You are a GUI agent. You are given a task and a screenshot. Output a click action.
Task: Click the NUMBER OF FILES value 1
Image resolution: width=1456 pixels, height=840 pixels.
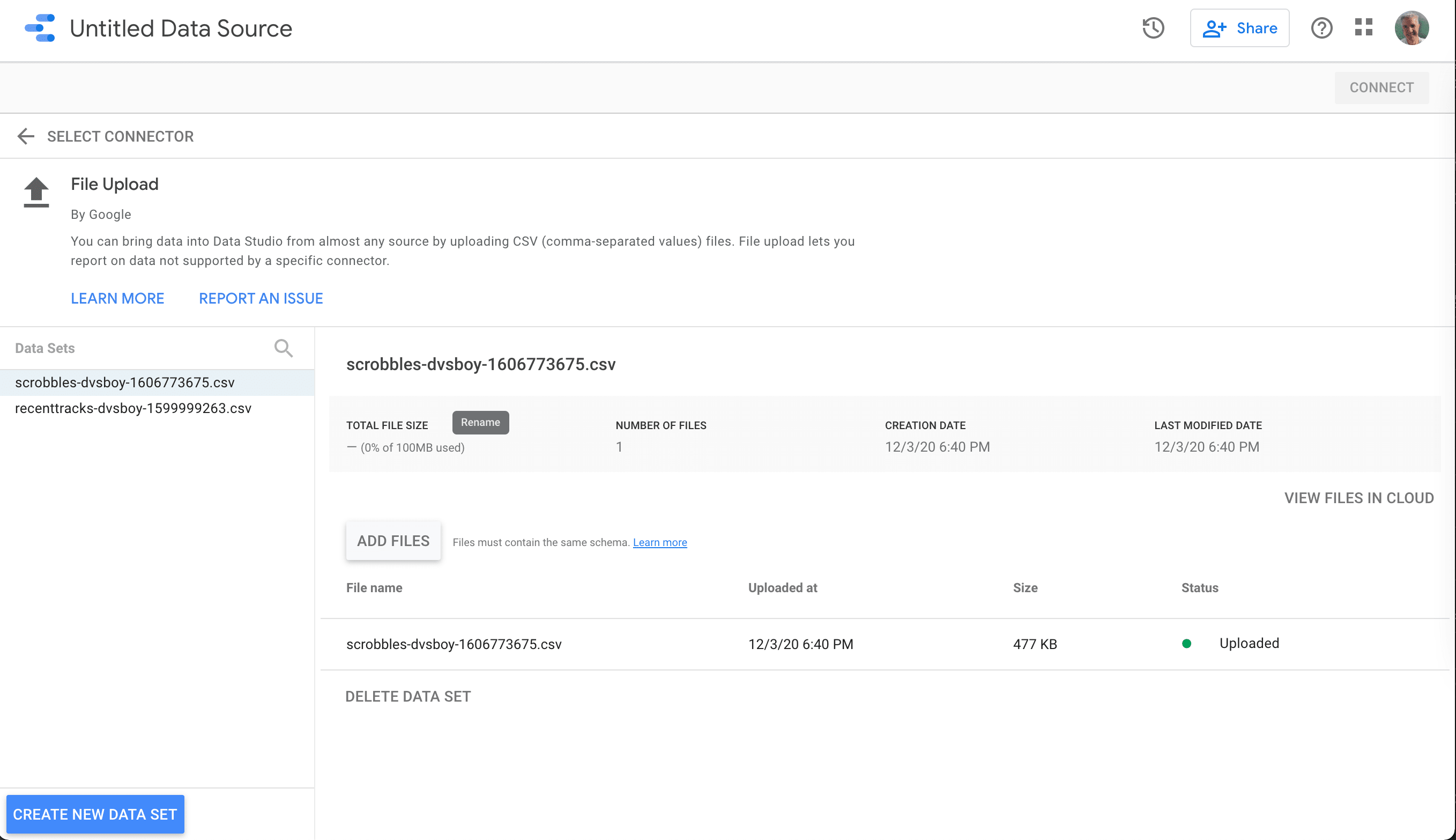pos(619,447)
